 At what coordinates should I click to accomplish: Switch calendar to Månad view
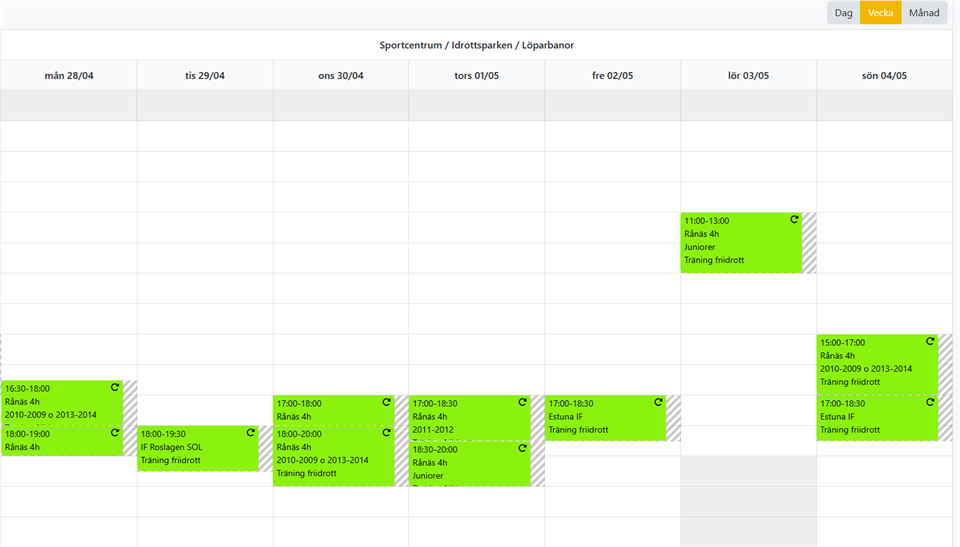pyautogui.click(x=924, y=13)
